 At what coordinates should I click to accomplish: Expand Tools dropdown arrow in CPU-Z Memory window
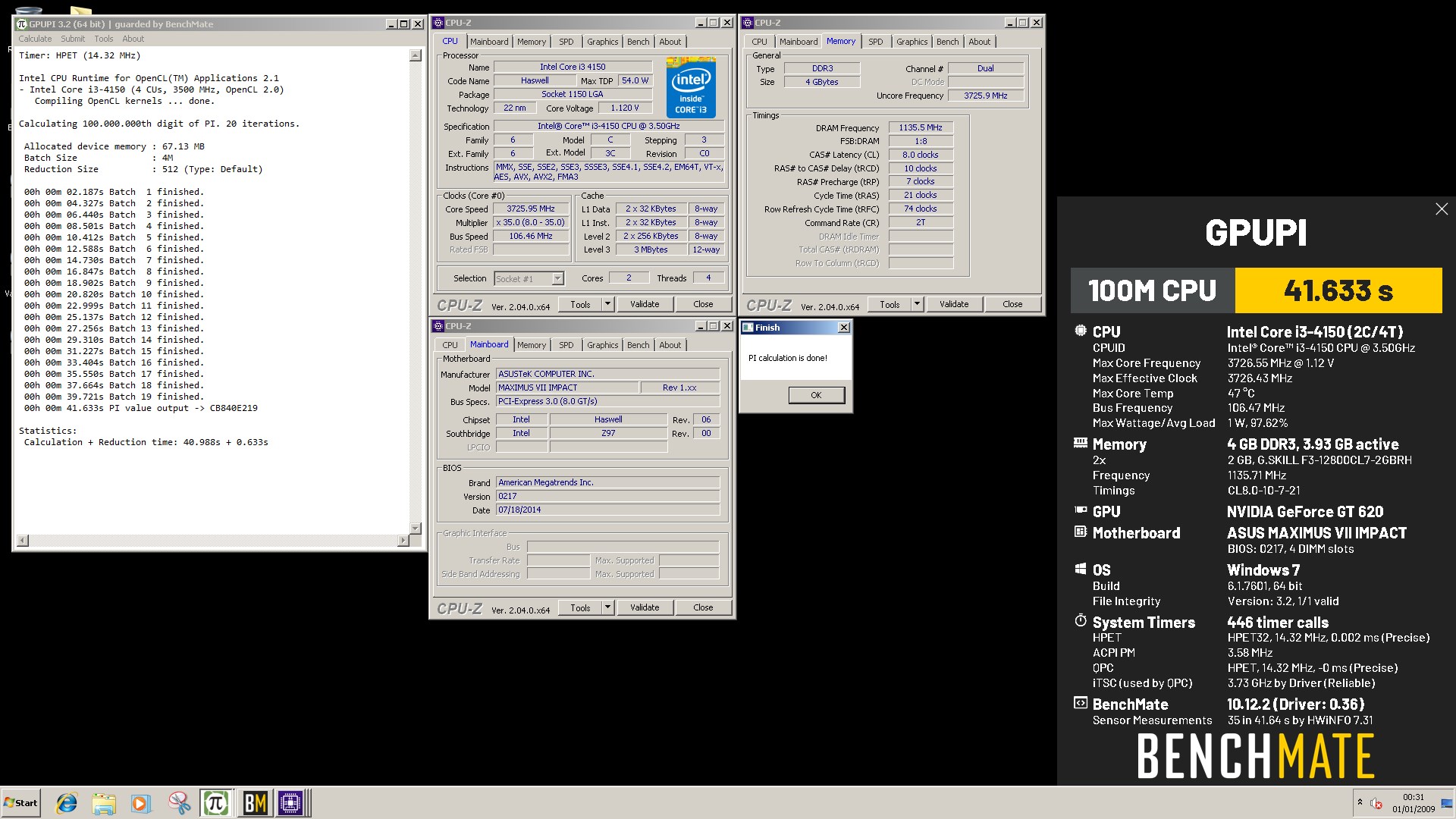[x=917, y=304]
